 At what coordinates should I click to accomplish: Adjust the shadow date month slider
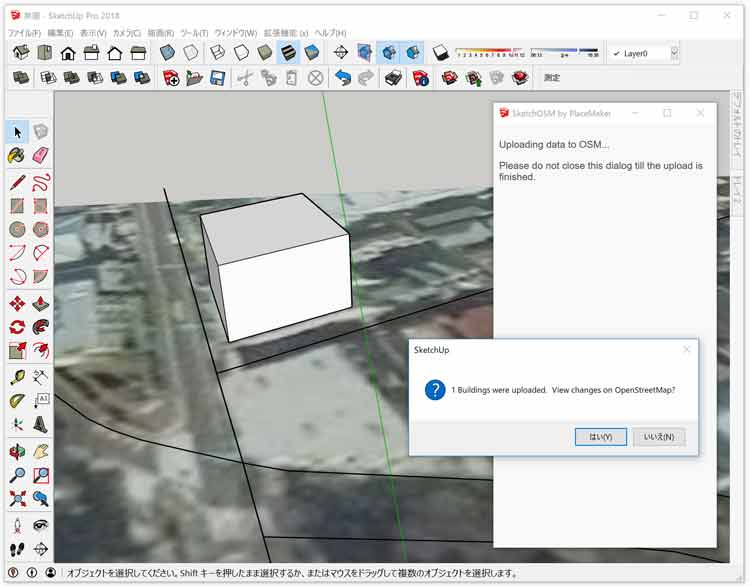[x=490, y=52]
